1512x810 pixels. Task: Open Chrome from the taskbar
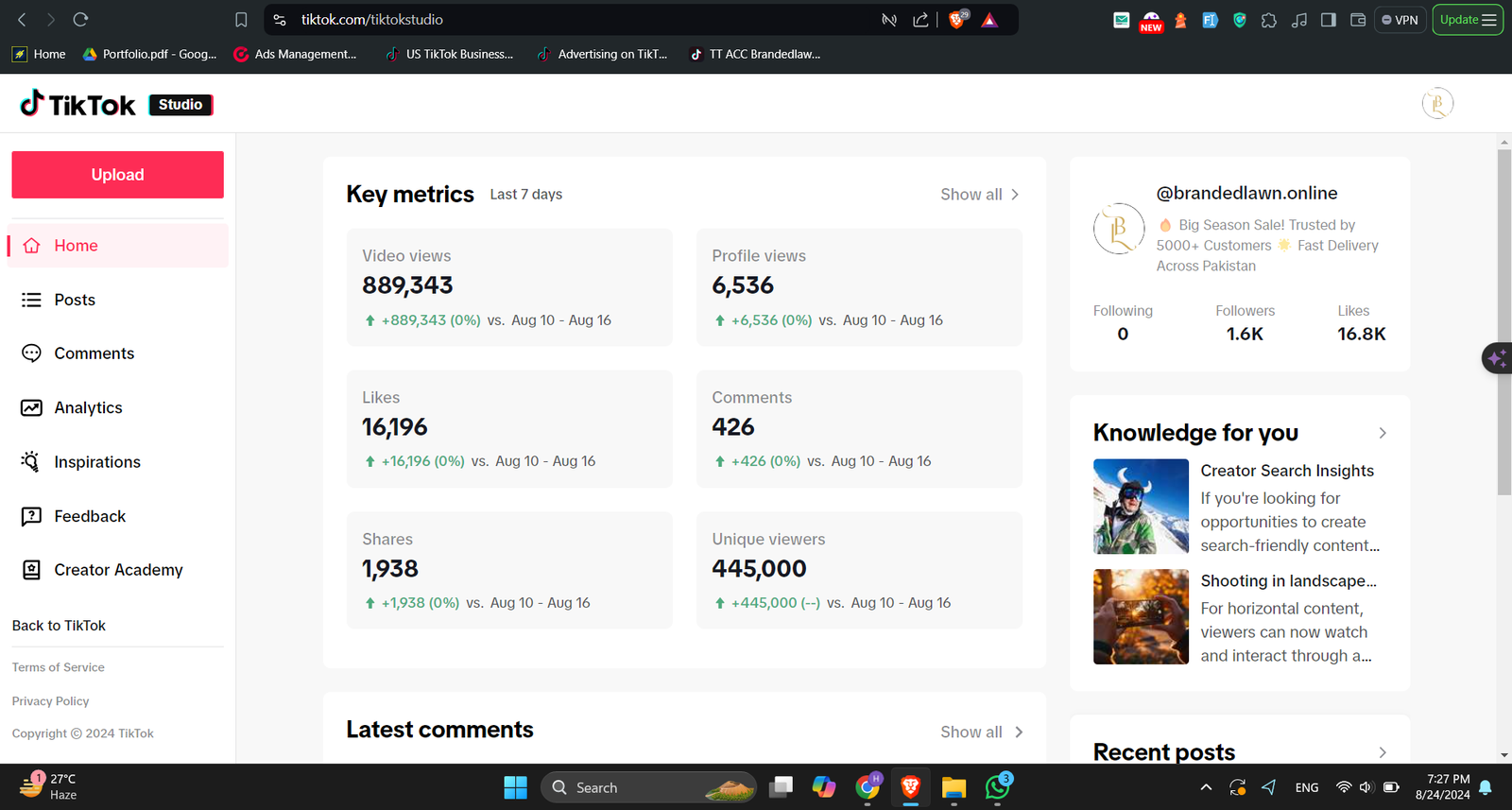[x=868, y=786]
